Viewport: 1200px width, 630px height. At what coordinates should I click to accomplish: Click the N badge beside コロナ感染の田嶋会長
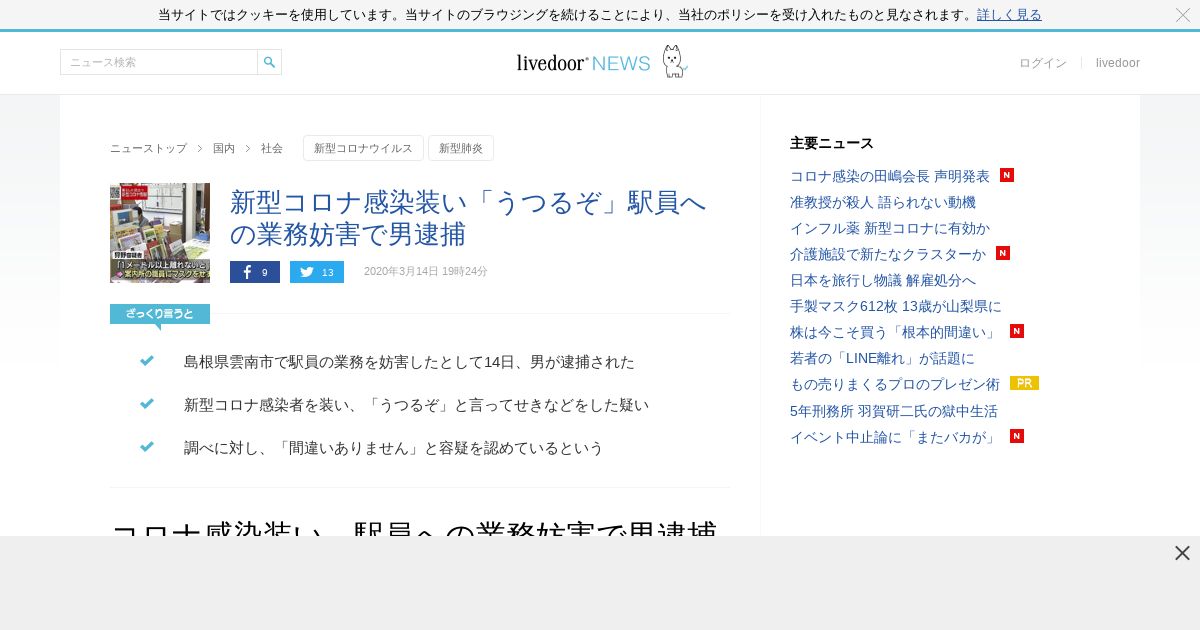point(1007,175)
